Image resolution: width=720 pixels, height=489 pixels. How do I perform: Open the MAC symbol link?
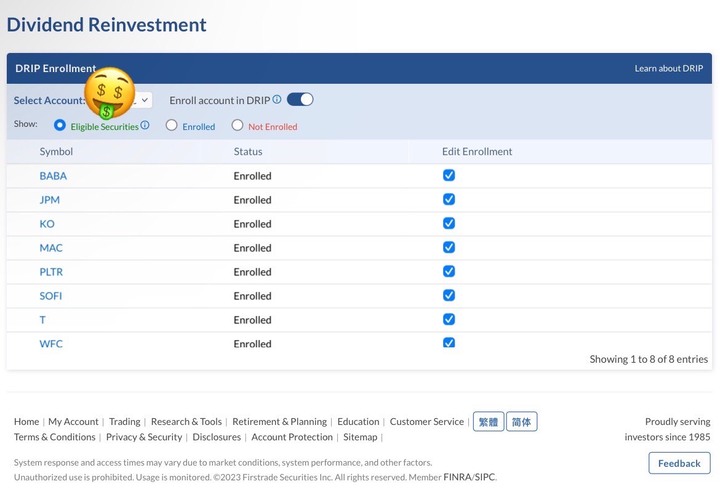point(51,248)
